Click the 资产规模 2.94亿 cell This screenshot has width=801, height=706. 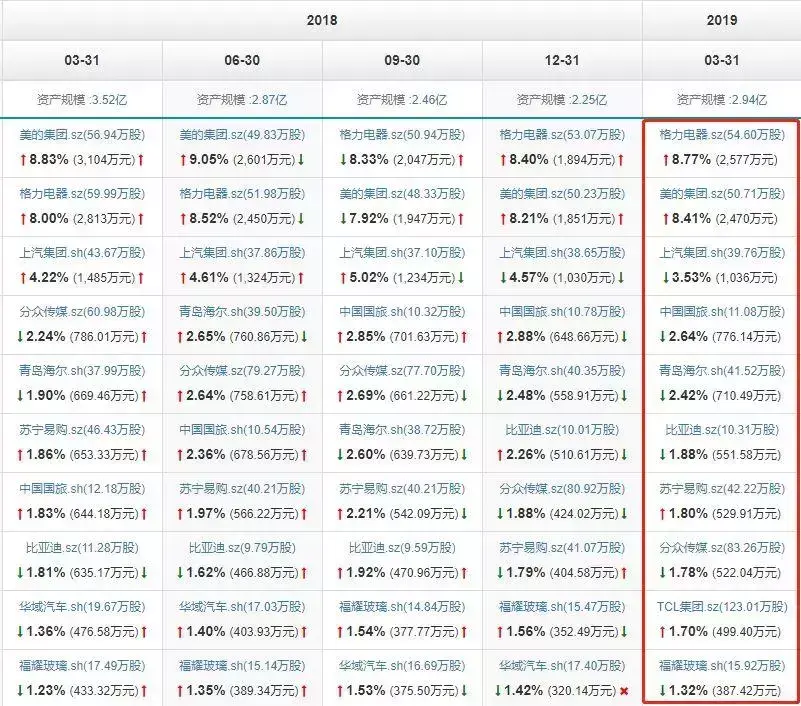721,100
